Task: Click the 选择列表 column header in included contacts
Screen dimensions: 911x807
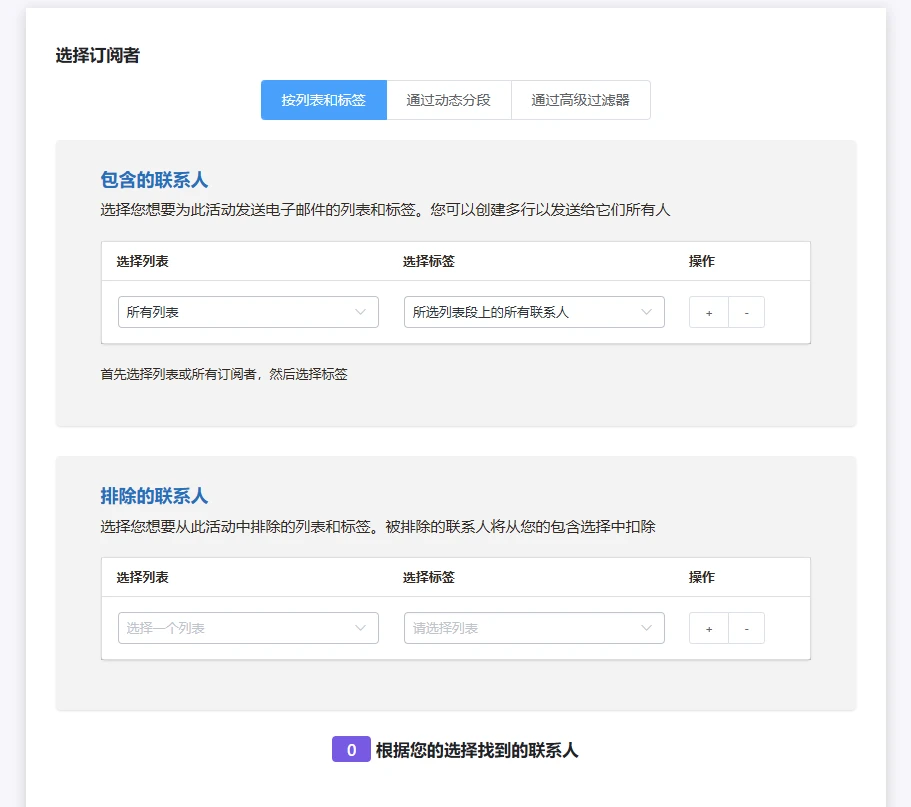Action: coord(143,261)
